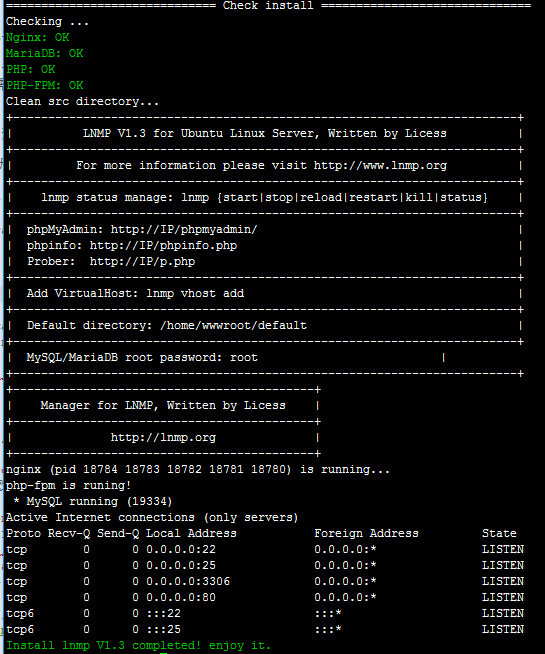Screen dimensions: 545x654
Task: Click the http://lnmp.org manager URL
Action: [163, 438]
